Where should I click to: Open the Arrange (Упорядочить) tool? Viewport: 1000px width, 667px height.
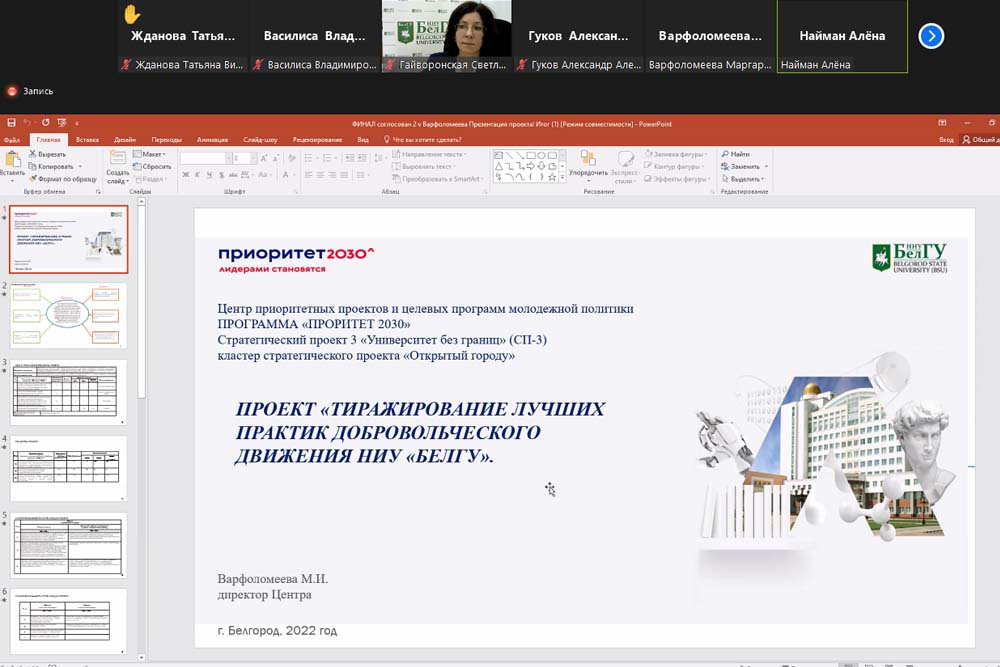(588, 160)
